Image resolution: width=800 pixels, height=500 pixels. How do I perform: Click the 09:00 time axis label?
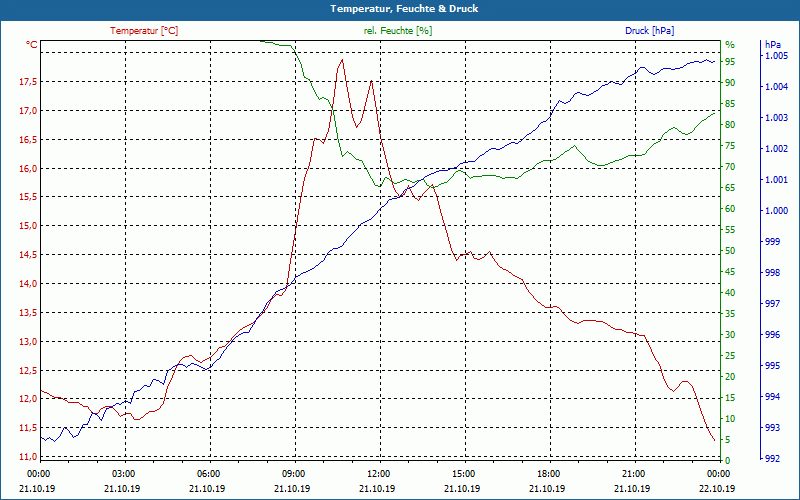[293, 473]
